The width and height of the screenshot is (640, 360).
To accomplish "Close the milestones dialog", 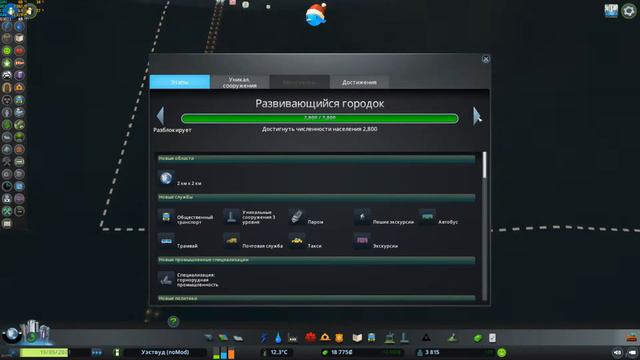I will (486, 59).
